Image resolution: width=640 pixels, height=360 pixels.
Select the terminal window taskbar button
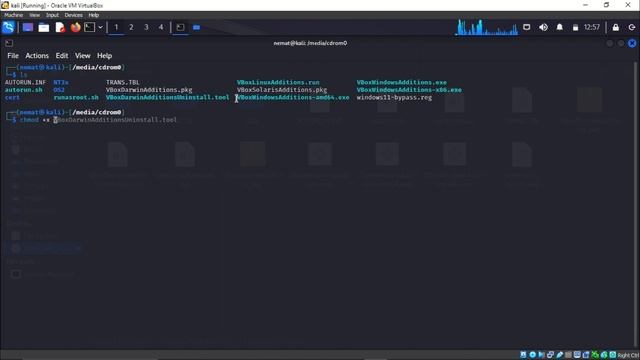tap(180, 27)
